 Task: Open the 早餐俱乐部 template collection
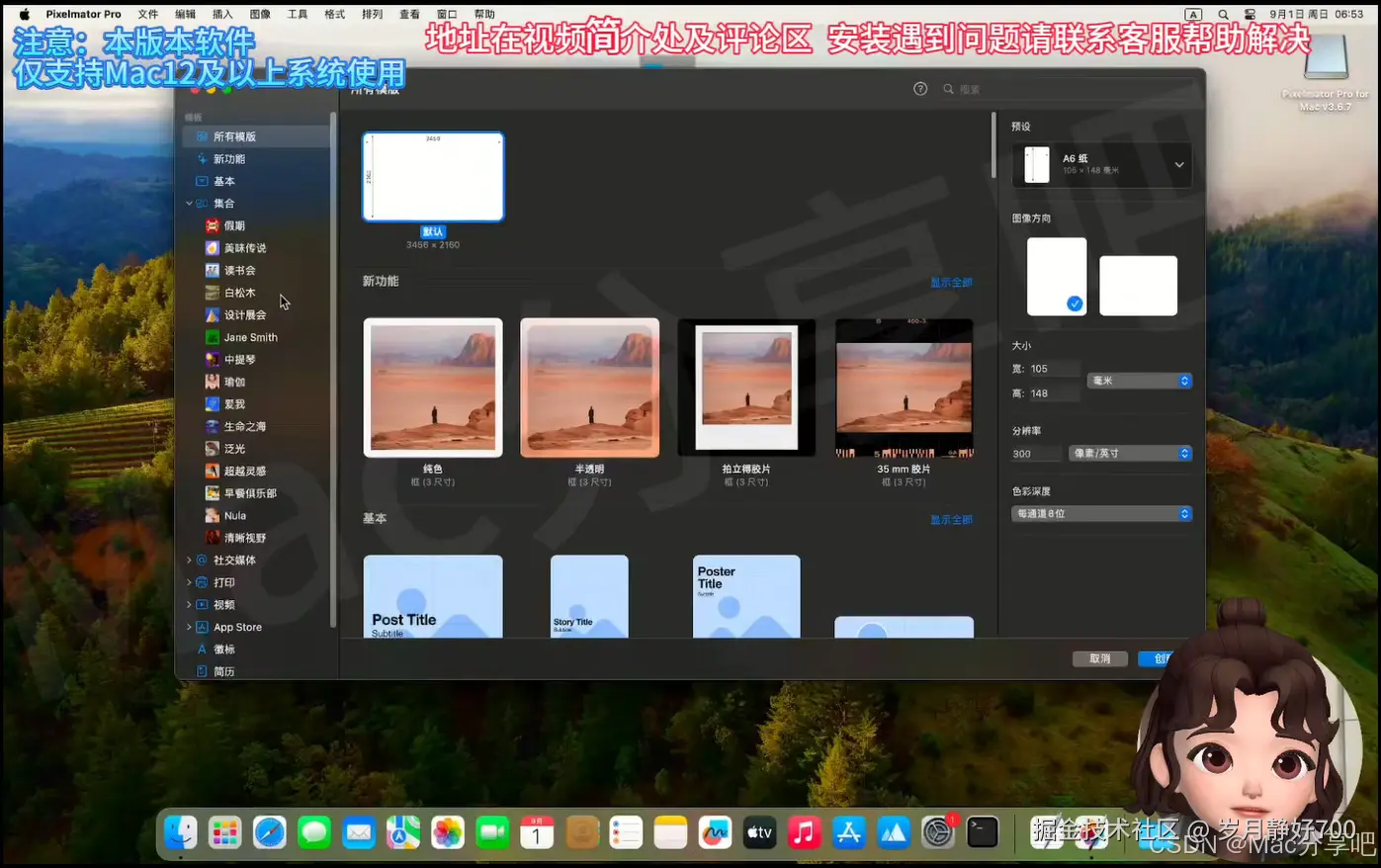[250, 493]
